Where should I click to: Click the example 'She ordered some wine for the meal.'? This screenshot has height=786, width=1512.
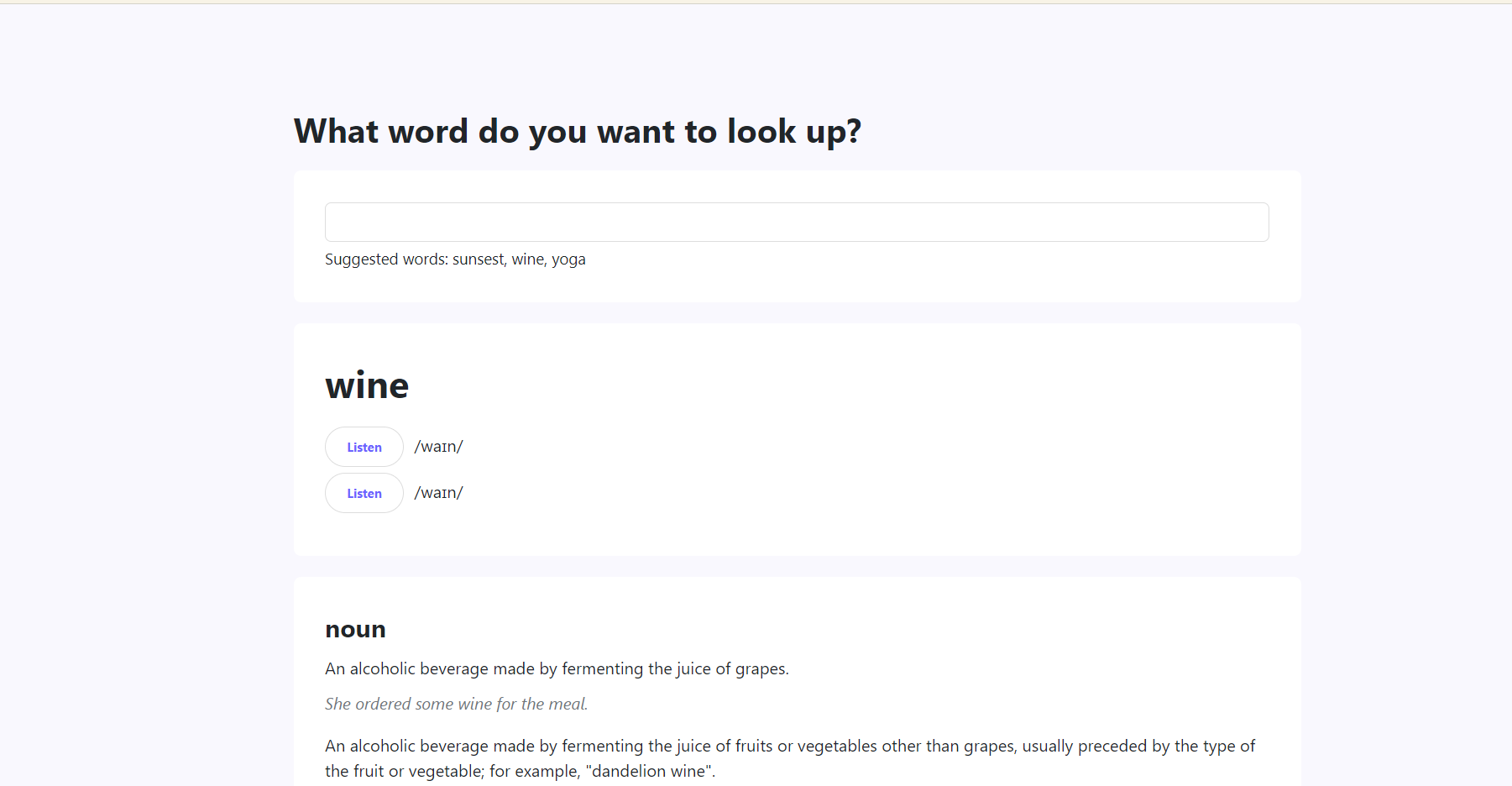point(457,704)
